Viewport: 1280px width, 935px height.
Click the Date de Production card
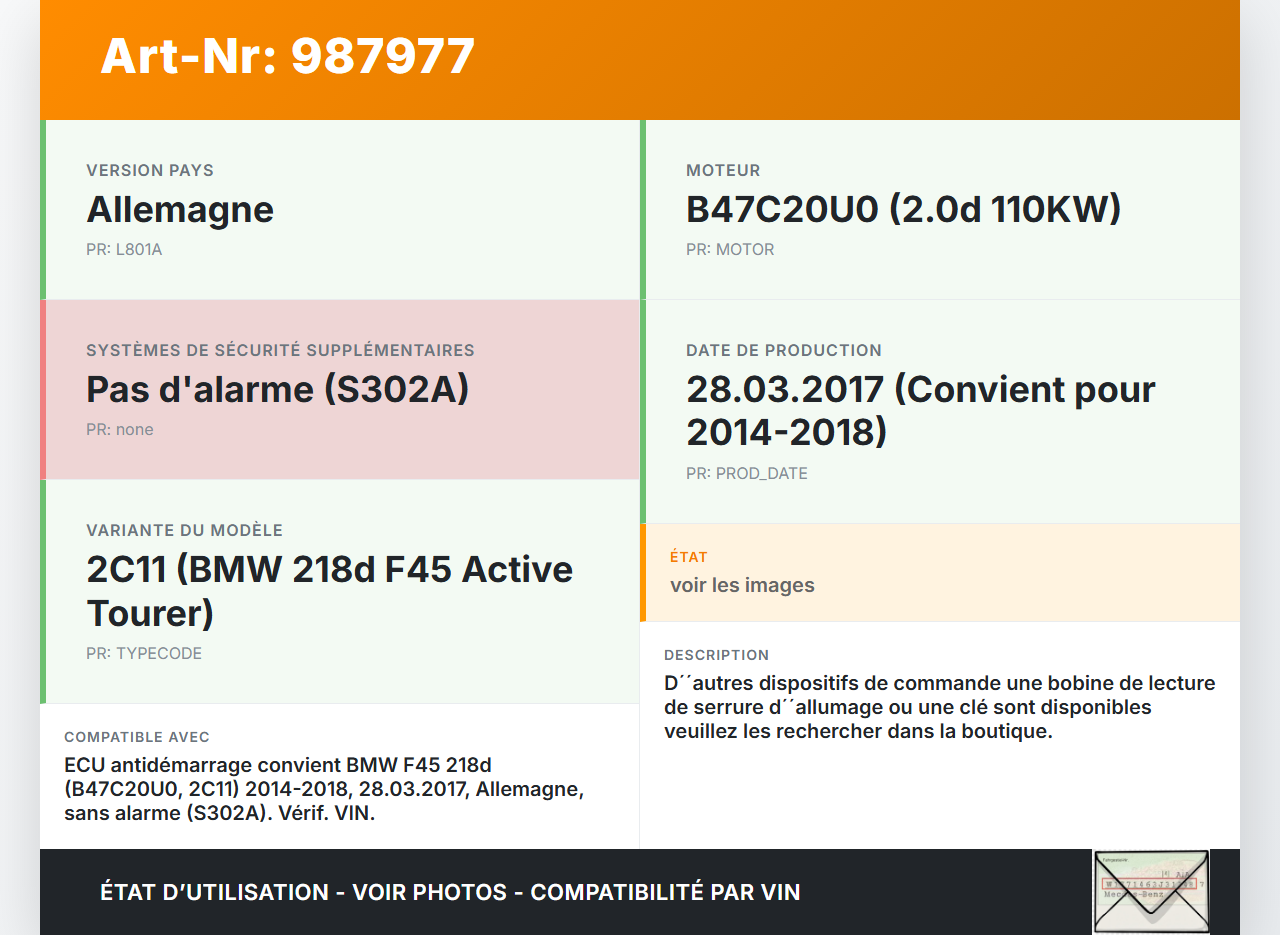(940, 410)
